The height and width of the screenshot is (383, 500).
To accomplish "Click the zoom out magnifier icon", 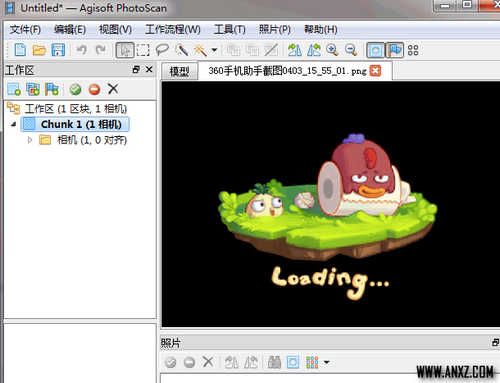I will [351, 50].
